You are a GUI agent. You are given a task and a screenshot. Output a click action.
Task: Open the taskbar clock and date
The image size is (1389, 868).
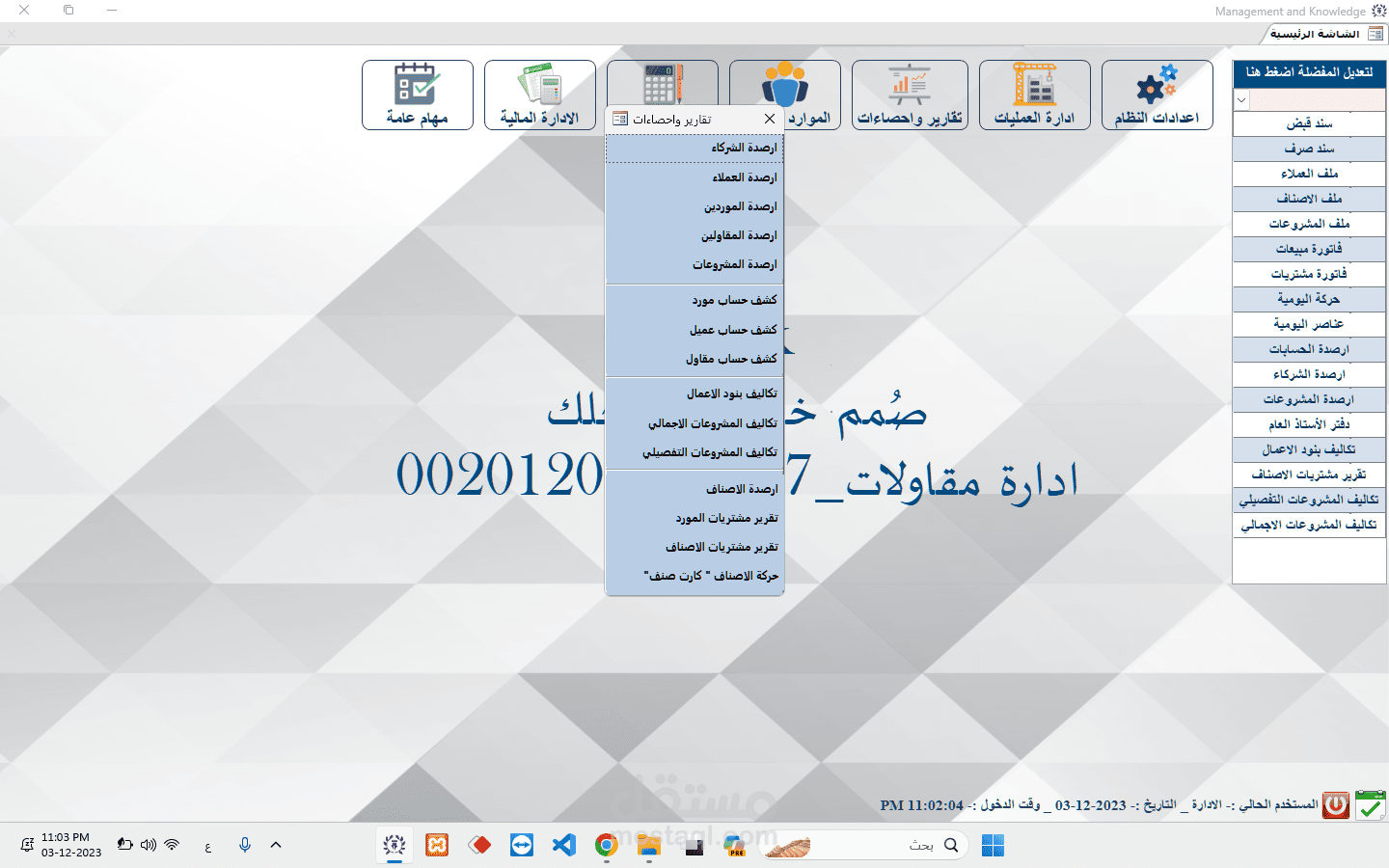[x=71, y=845]
